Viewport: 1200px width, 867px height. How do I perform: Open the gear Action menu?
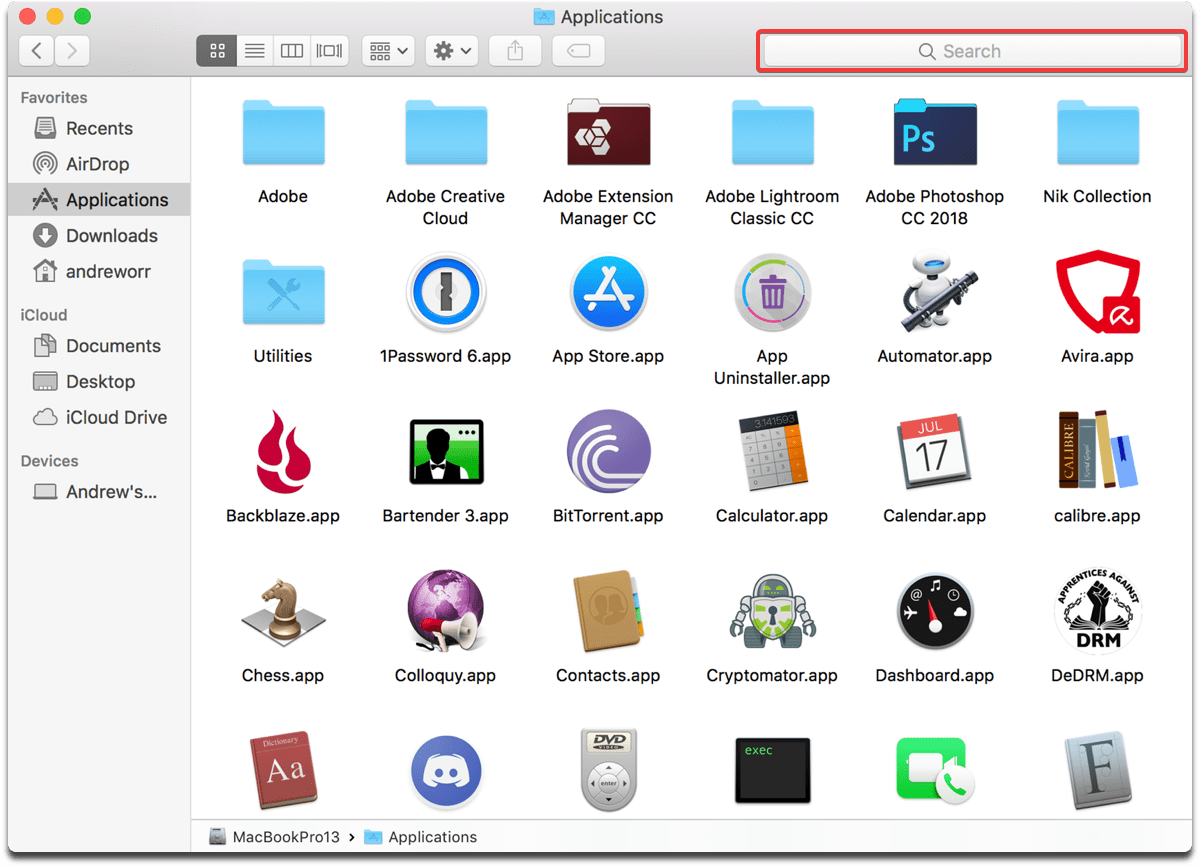click(x=453, y=51)
